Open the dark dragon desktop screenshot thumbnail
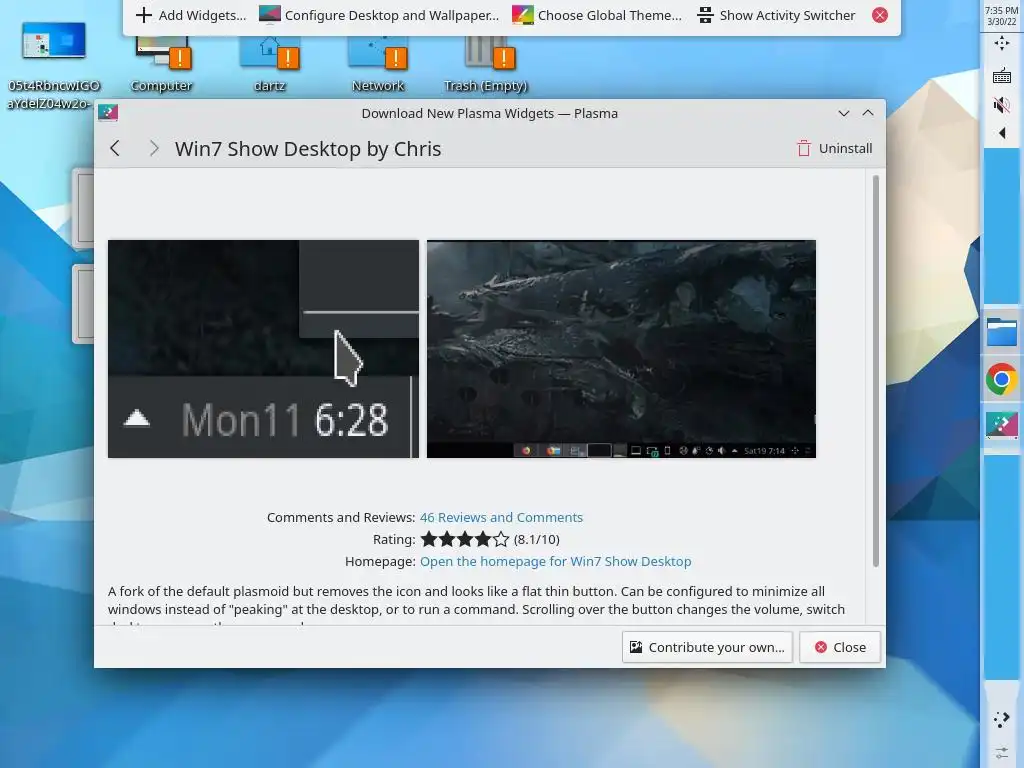Image resolution: width=1024 pixels, height=768 pixels. point(621,349)
